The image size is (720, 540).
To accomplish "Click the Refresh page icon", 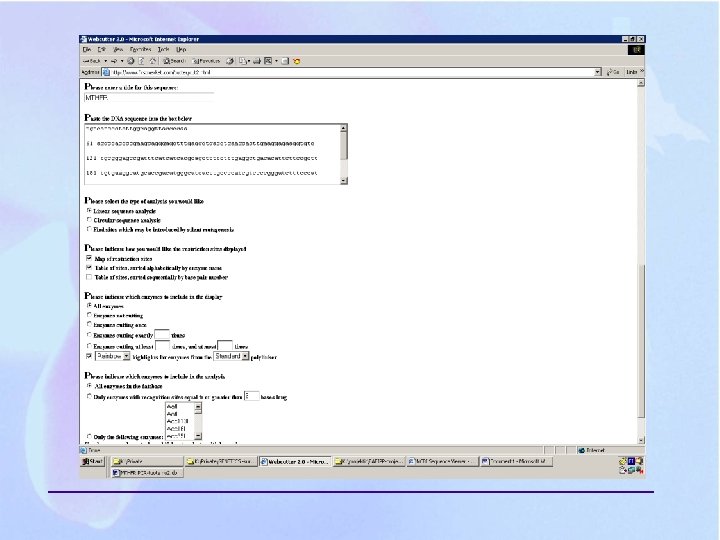I will click(141, 61).
